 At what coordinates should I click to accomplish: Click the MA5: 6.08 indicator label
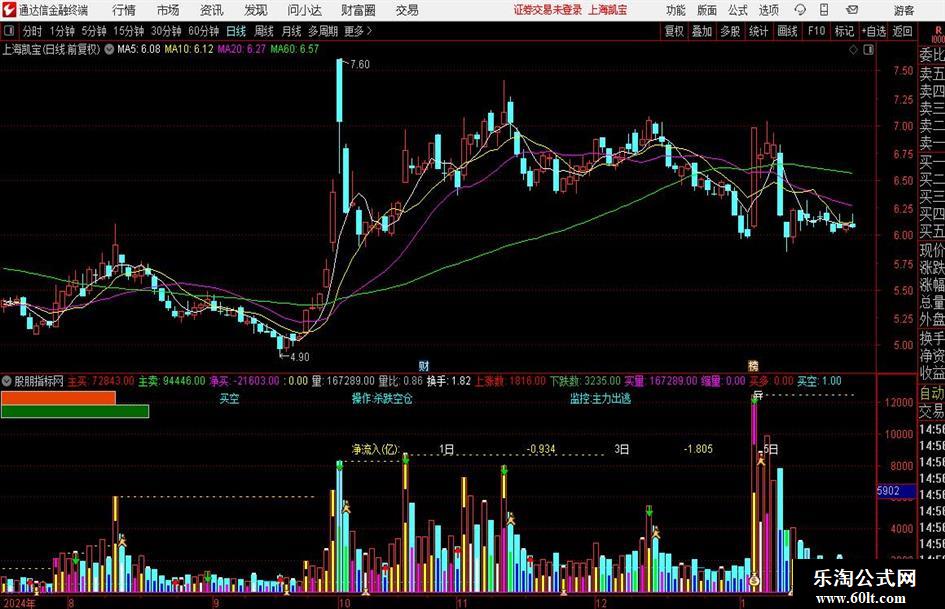(139, 49)
